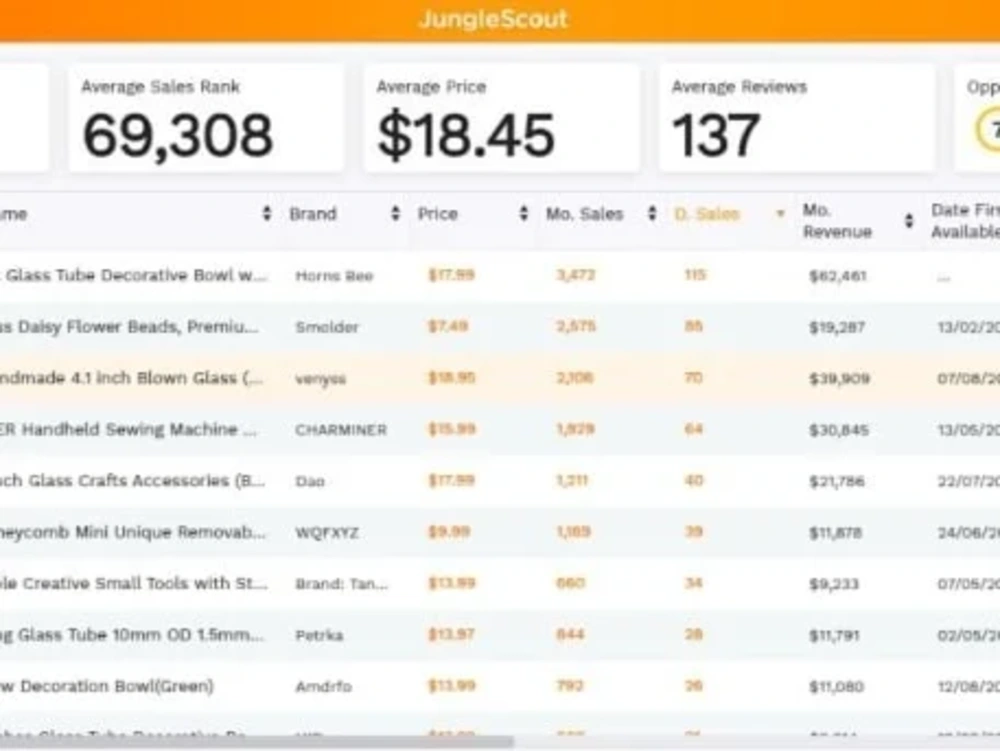Click the $39,909 monthly revenue cell
The width and height of the screenshot is (1000, 751).
coord(839,379)
